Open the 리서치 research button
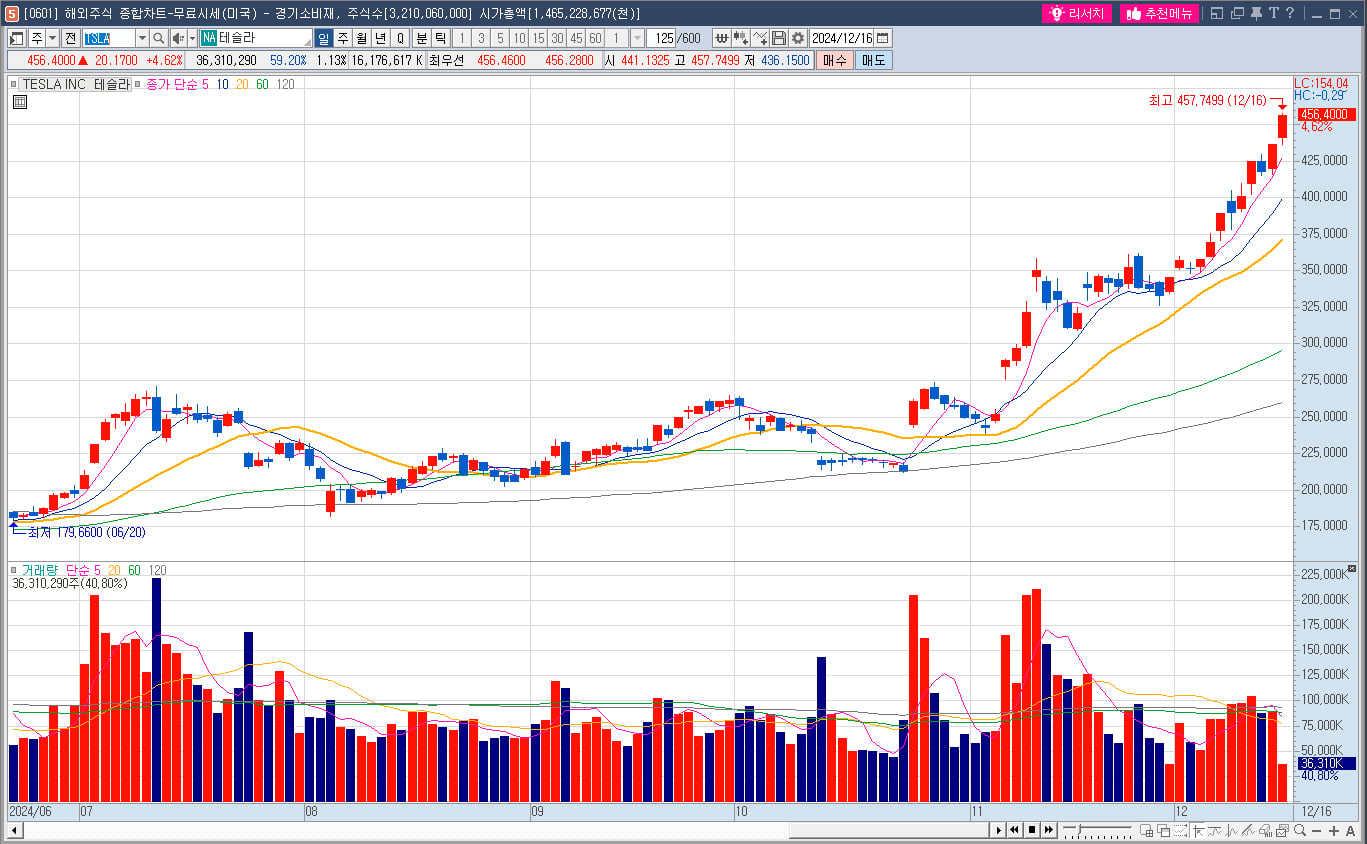The image size is (1367, 844). (1077, 13)
